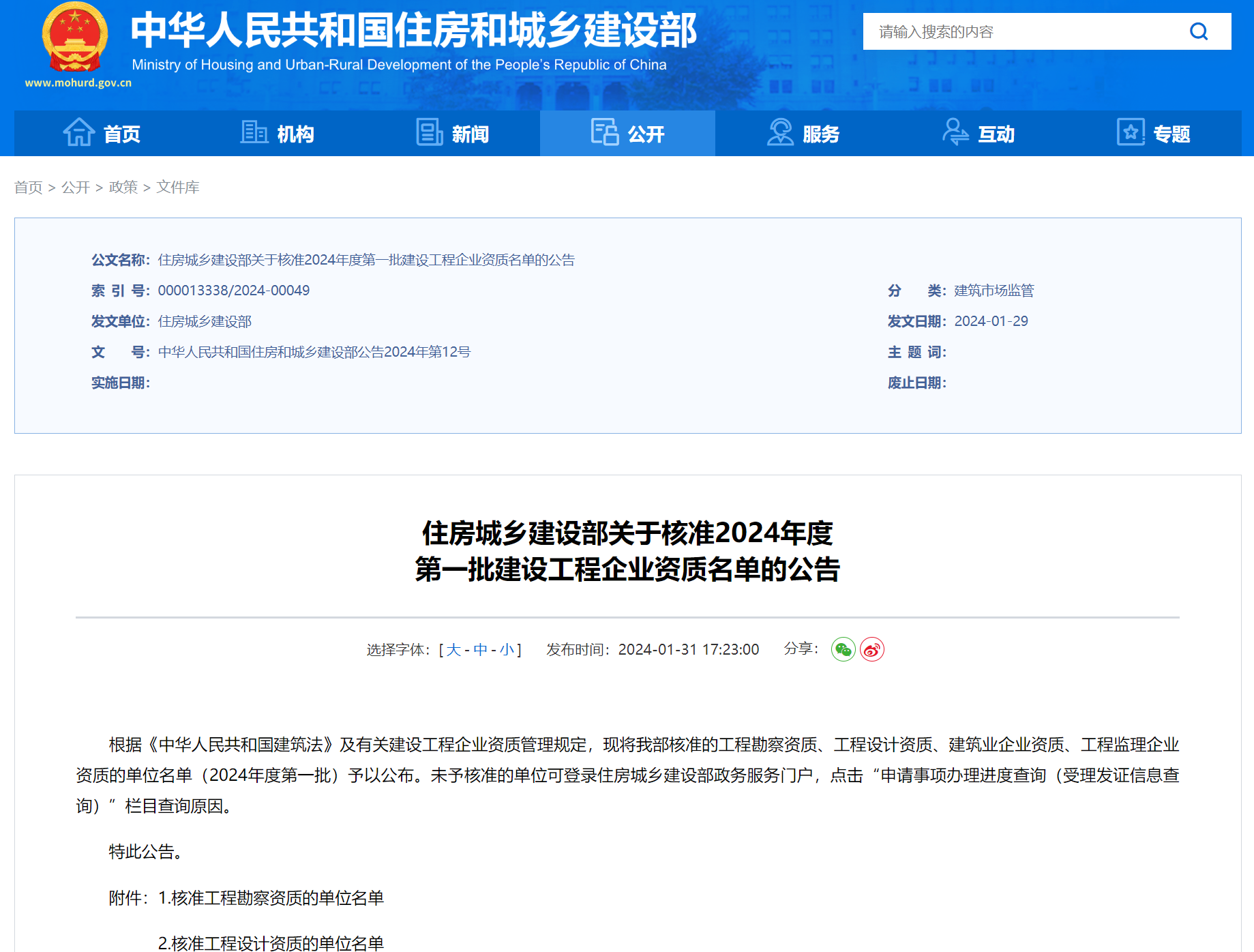This screenshot has height=952, width=1254.
Task: Focus the search input field
Action: pyautogui.click(x=1023, y=31)
